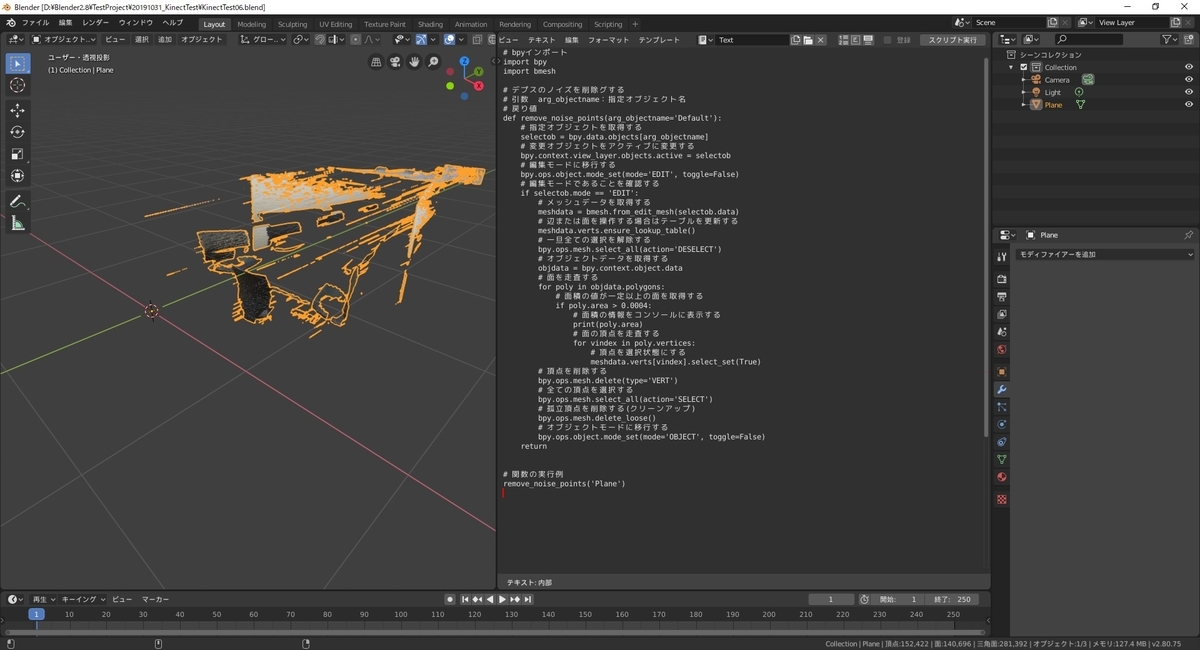Open the Object properties tab

[1001, 372]
